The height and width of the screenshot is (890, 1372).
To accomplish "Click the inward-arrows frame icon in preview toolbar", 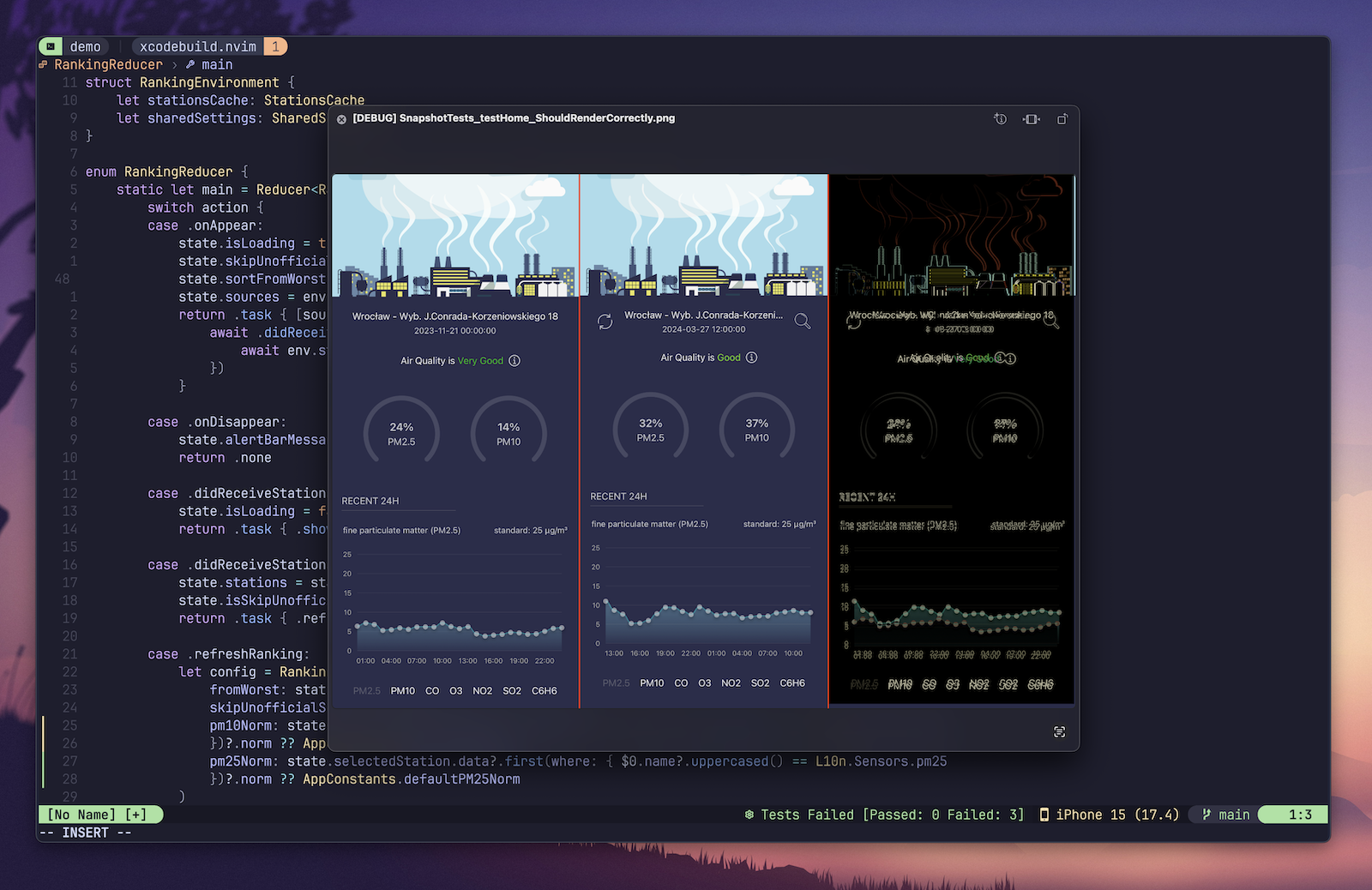I will point(1032,119).
